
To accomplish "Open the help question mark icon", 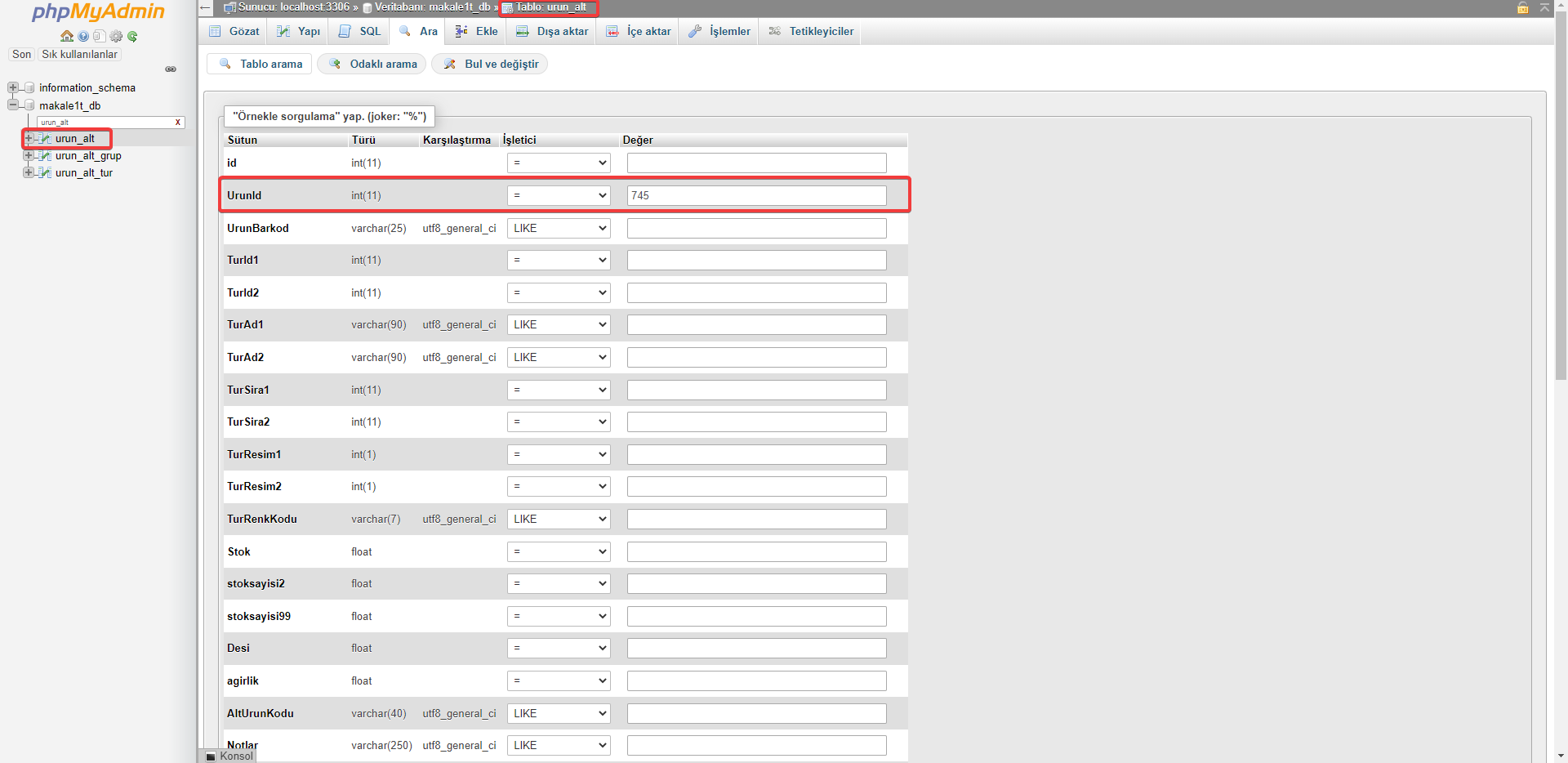I will [x=83, y=36].
